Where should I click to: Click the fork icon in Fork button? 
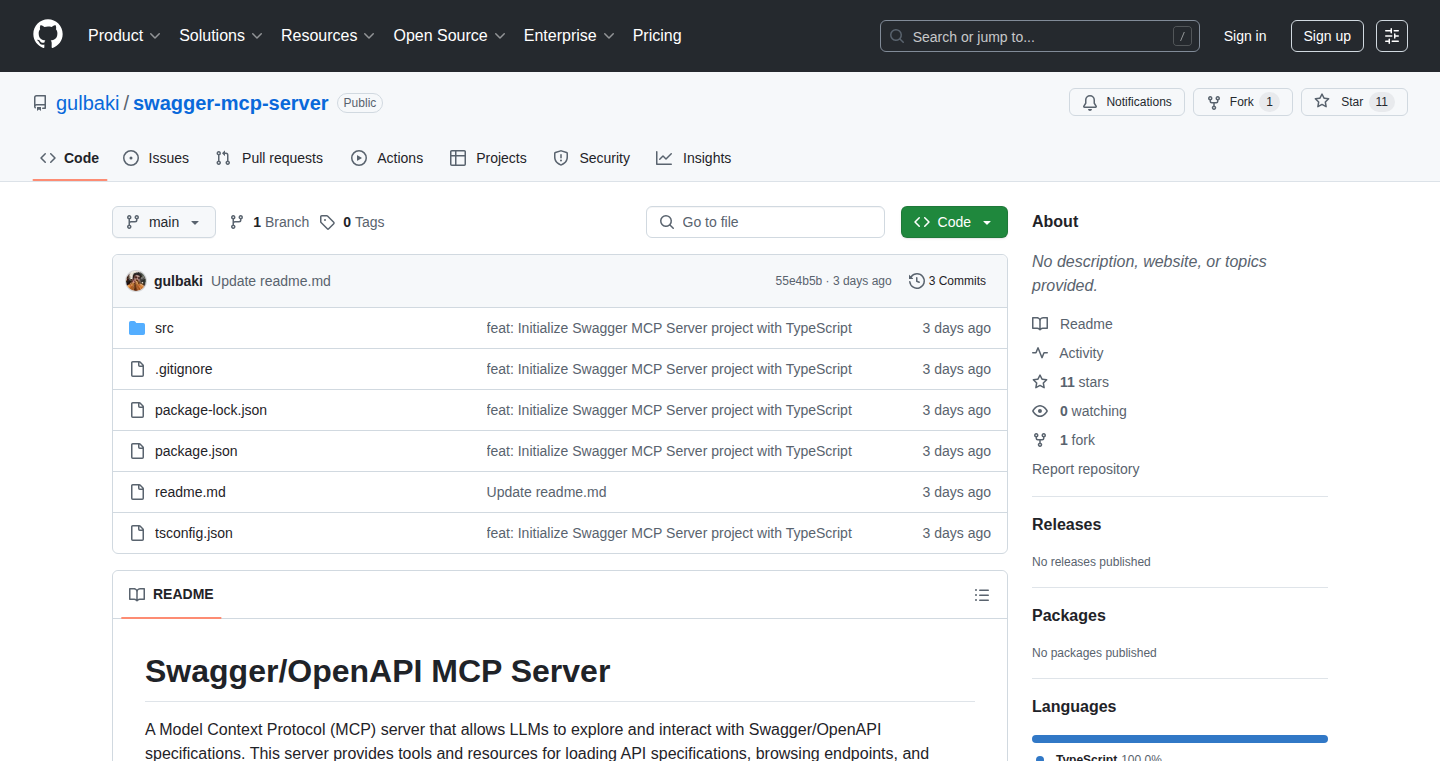point(1214,102)
